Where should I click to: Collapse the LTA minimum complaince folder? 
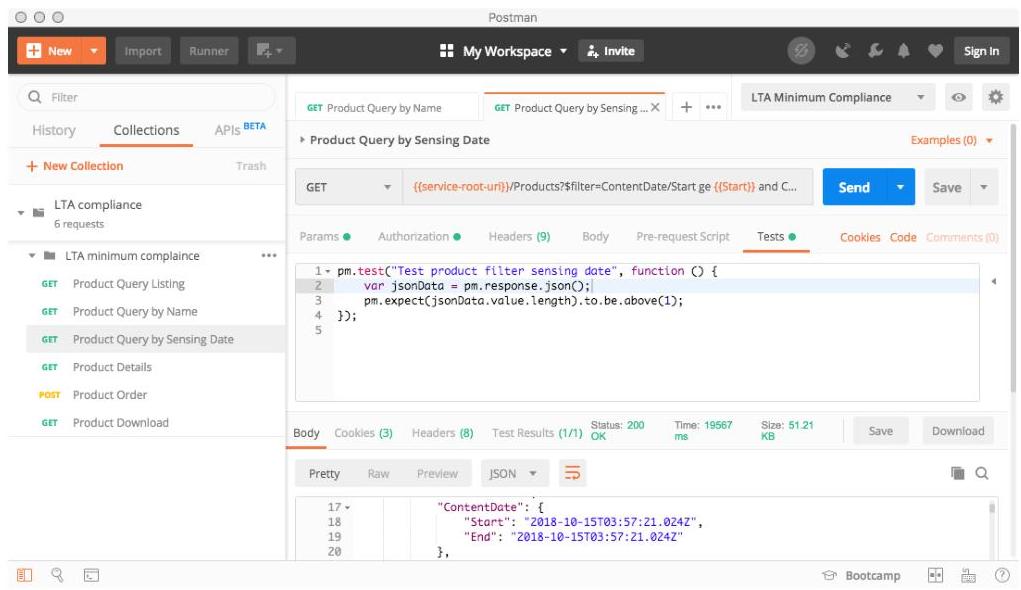32,256
